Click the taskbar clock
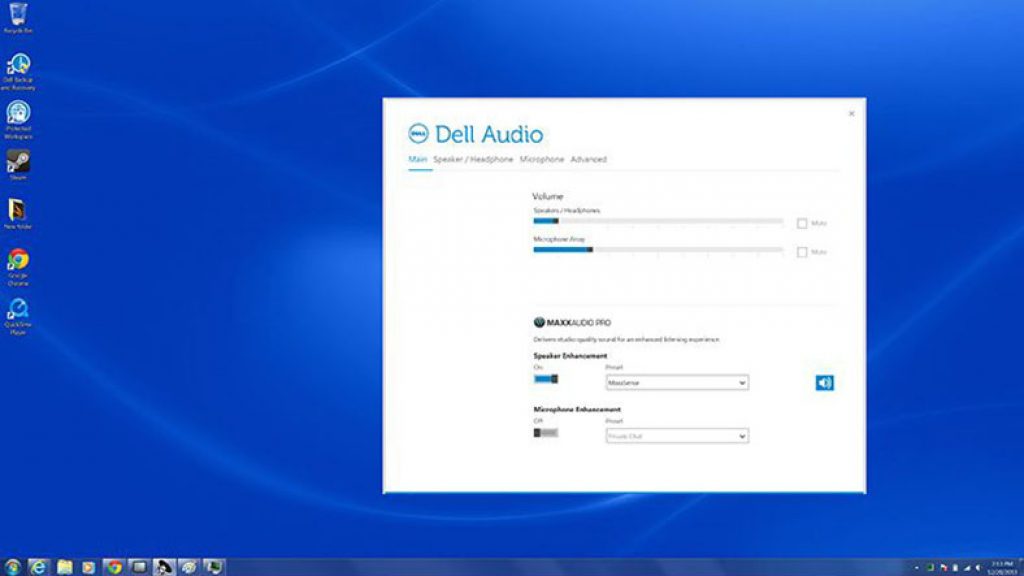This screenshot has height=576, width=1024. tap(1002, 568)
